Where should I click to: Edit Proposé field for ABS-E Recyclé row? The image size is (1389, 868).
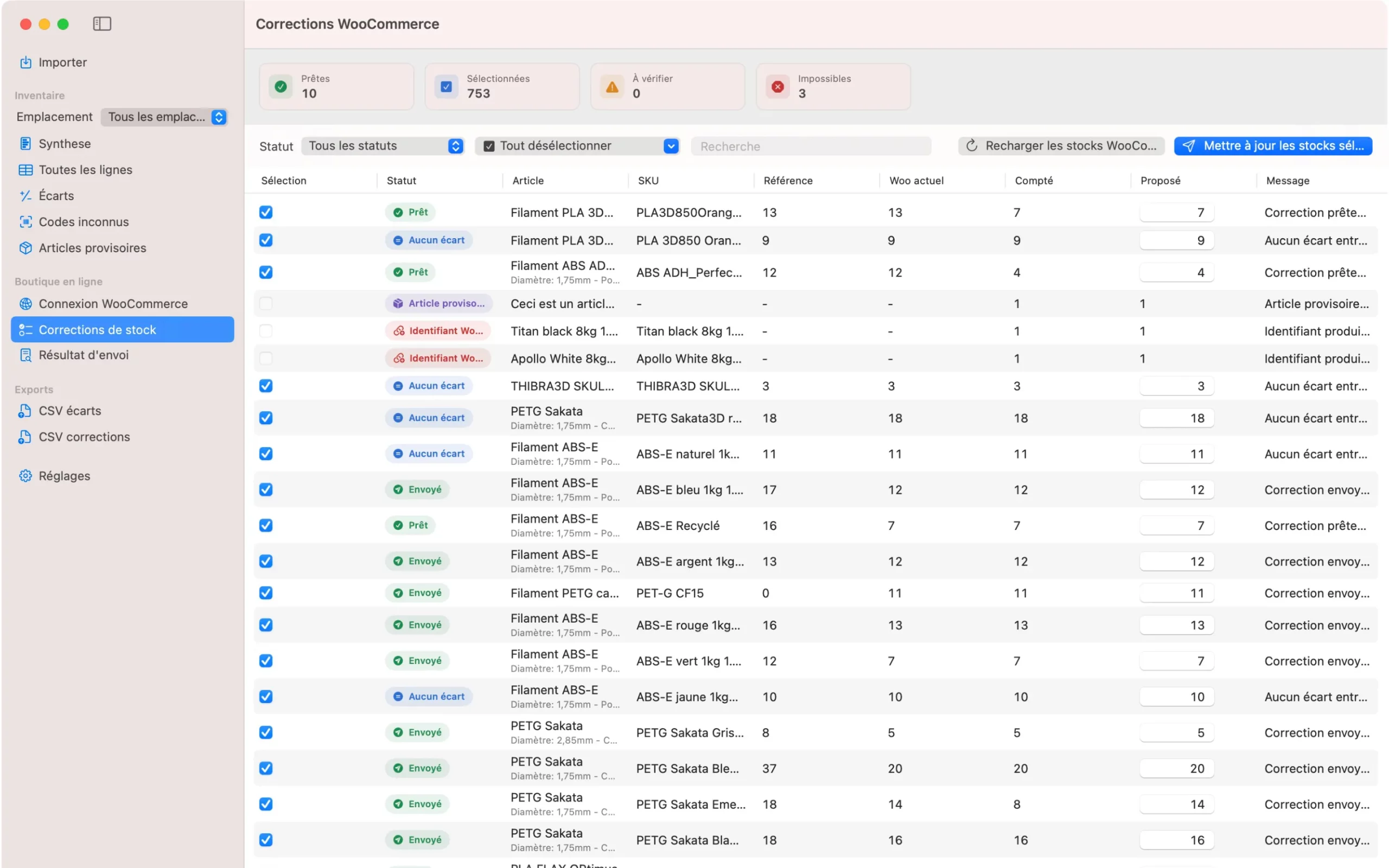(x=1176, y=525)
